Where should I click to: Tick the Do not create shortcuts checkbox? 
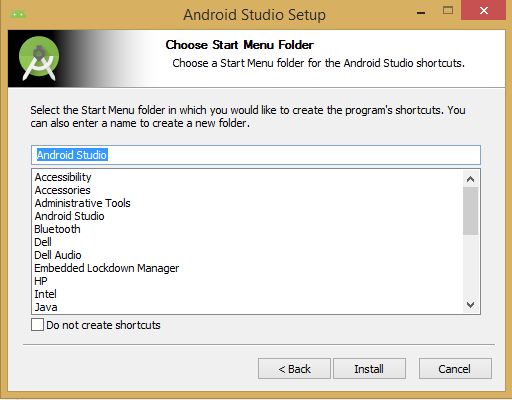37,324
